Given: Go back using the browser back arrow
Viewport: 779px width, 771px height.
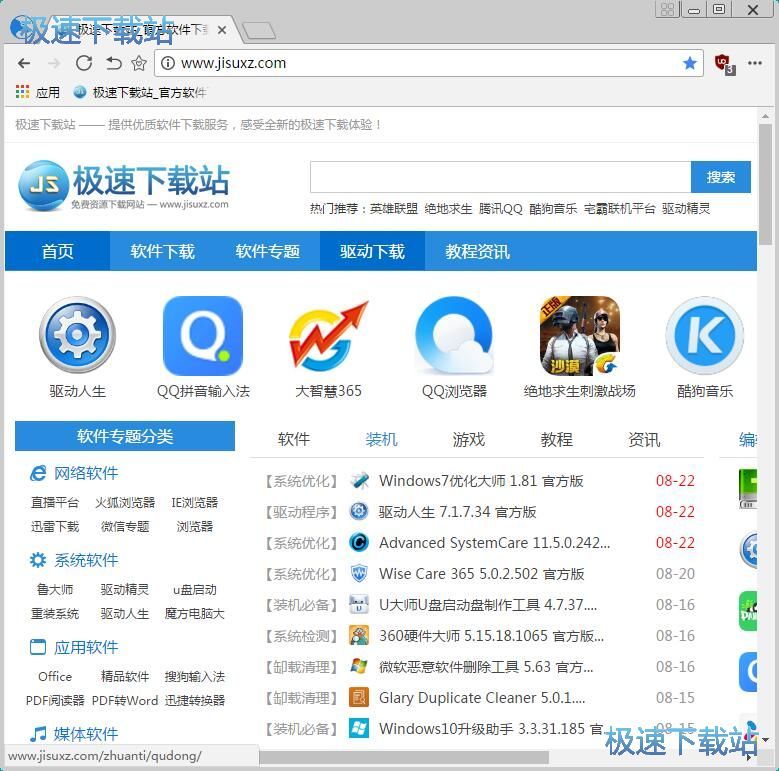Looking at the screenshot, I should point(24,63).
